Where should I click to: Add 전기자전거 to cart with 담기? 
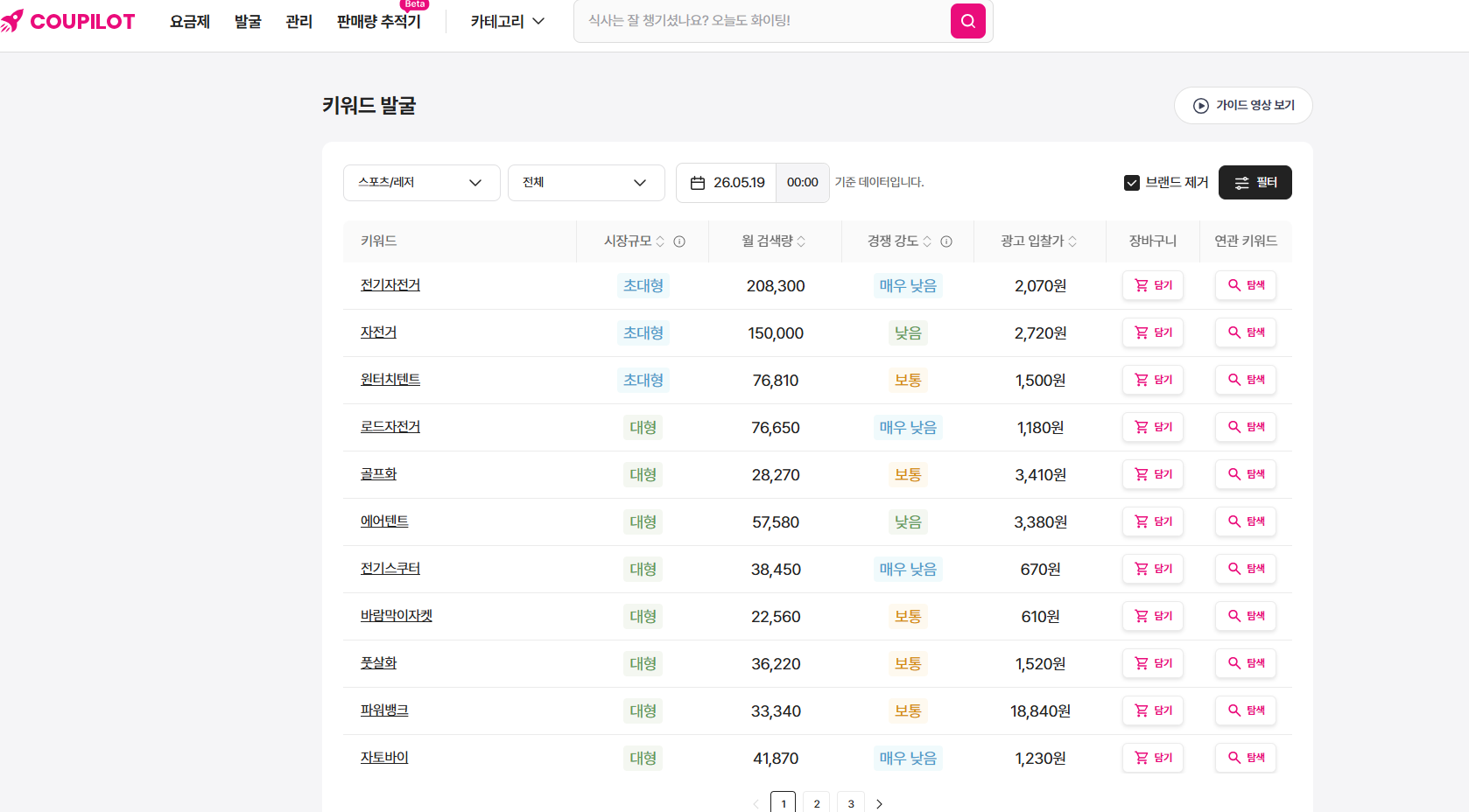coord(1153,285)
